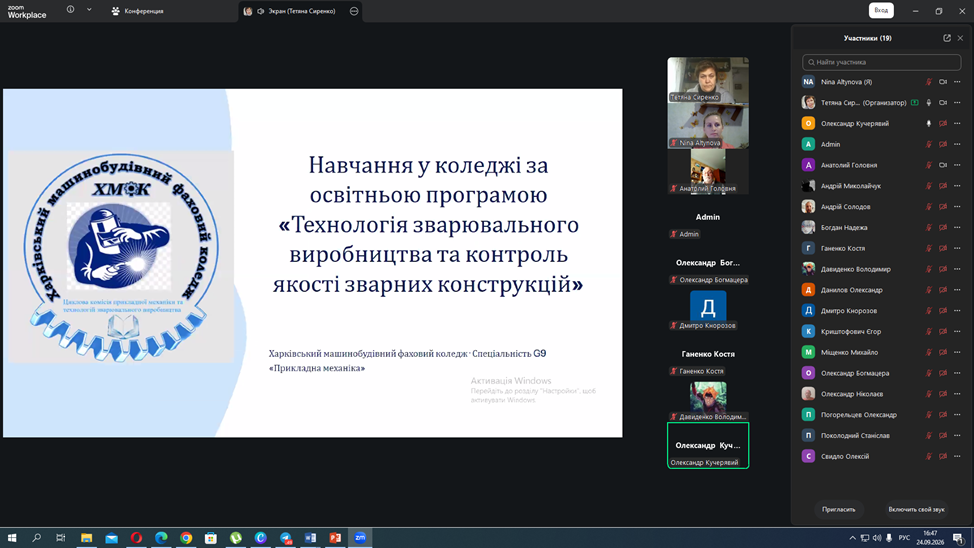Click Олександр Кучерявий's disabled camera icon
The image size is (974, 548).
tap(943, 124)
